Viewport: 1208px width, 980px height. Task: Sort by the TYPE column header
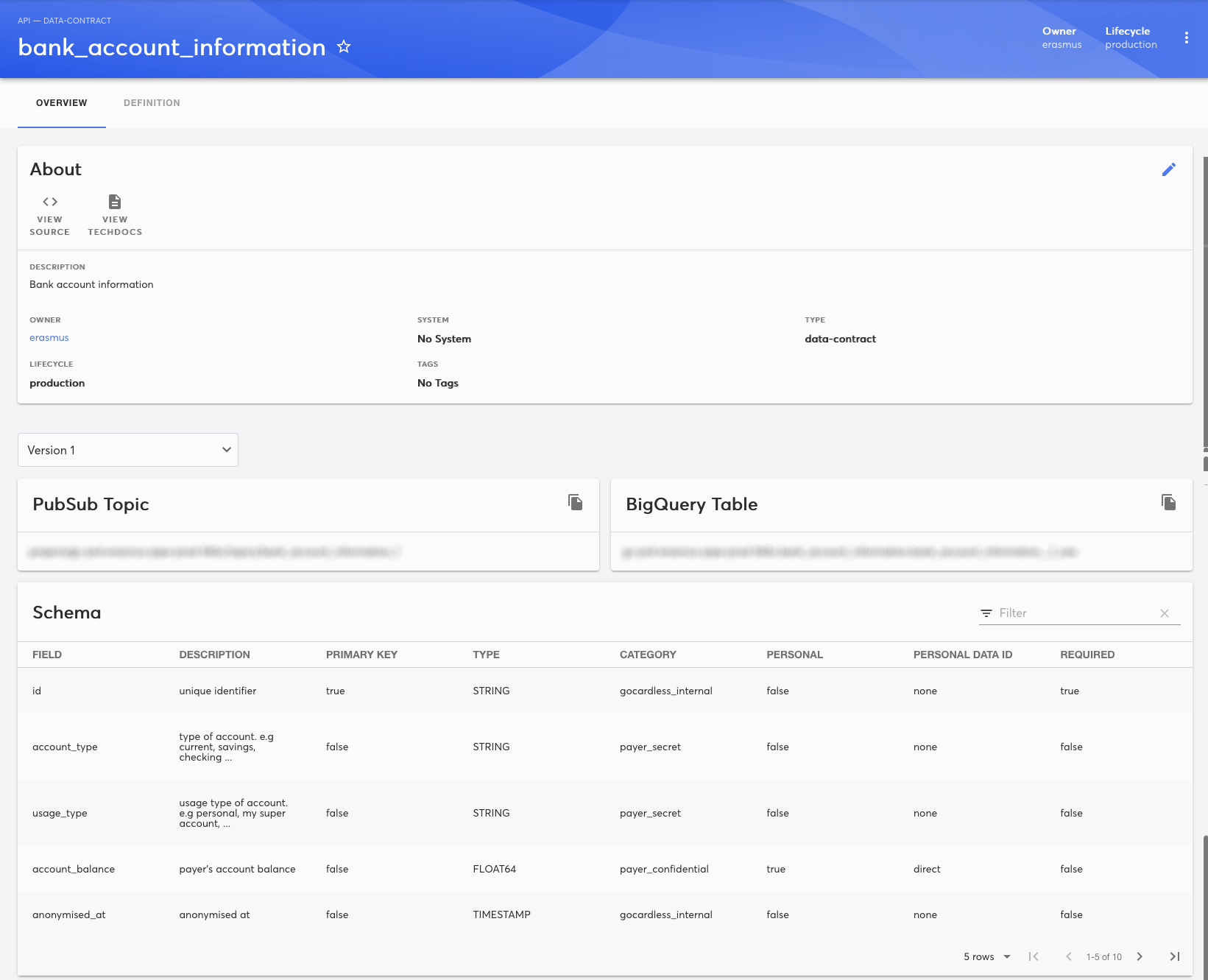tap(487, 655)
